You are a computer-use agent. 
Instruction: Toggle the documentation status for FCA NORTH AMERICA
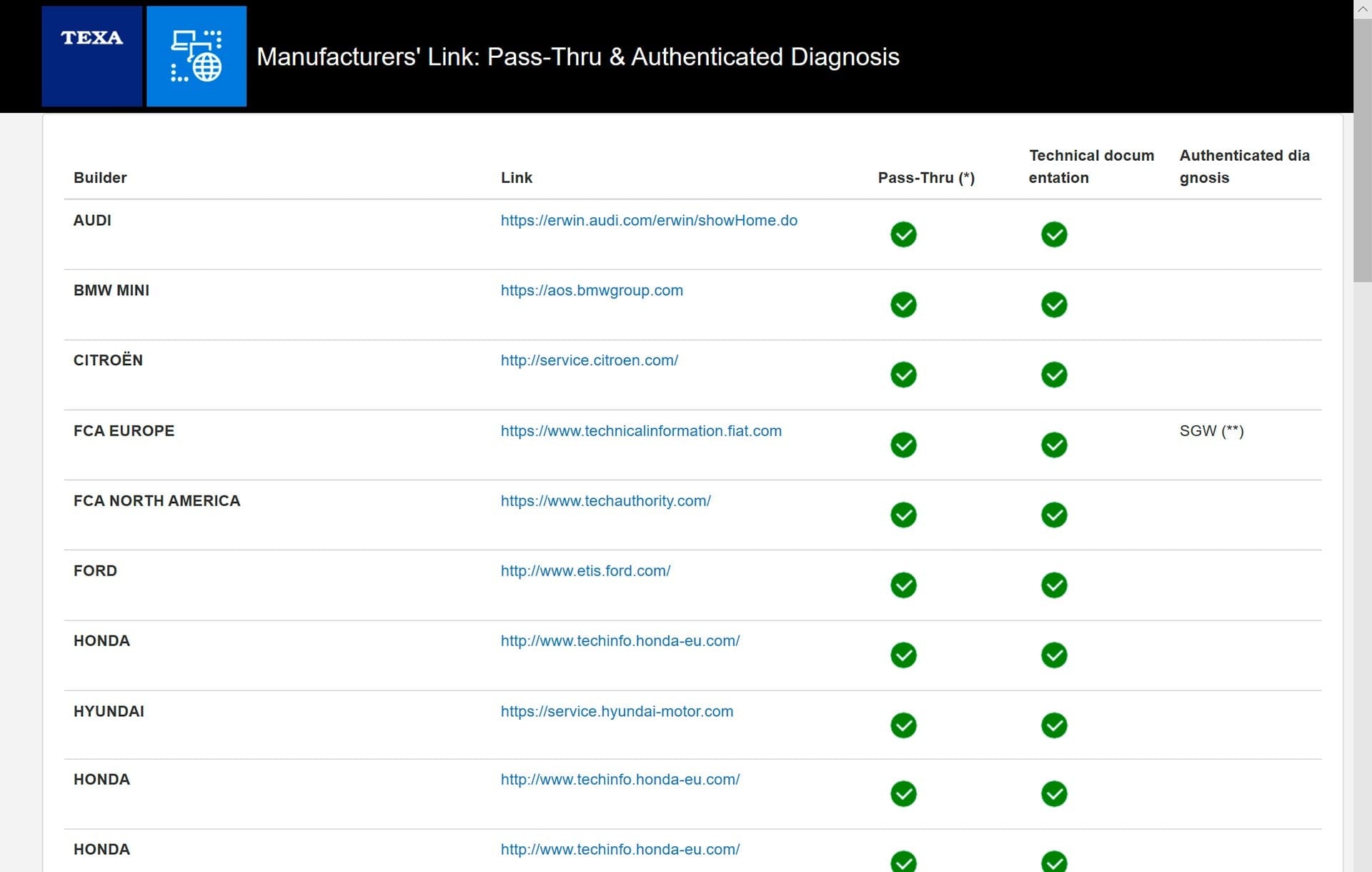[1055, 515]
